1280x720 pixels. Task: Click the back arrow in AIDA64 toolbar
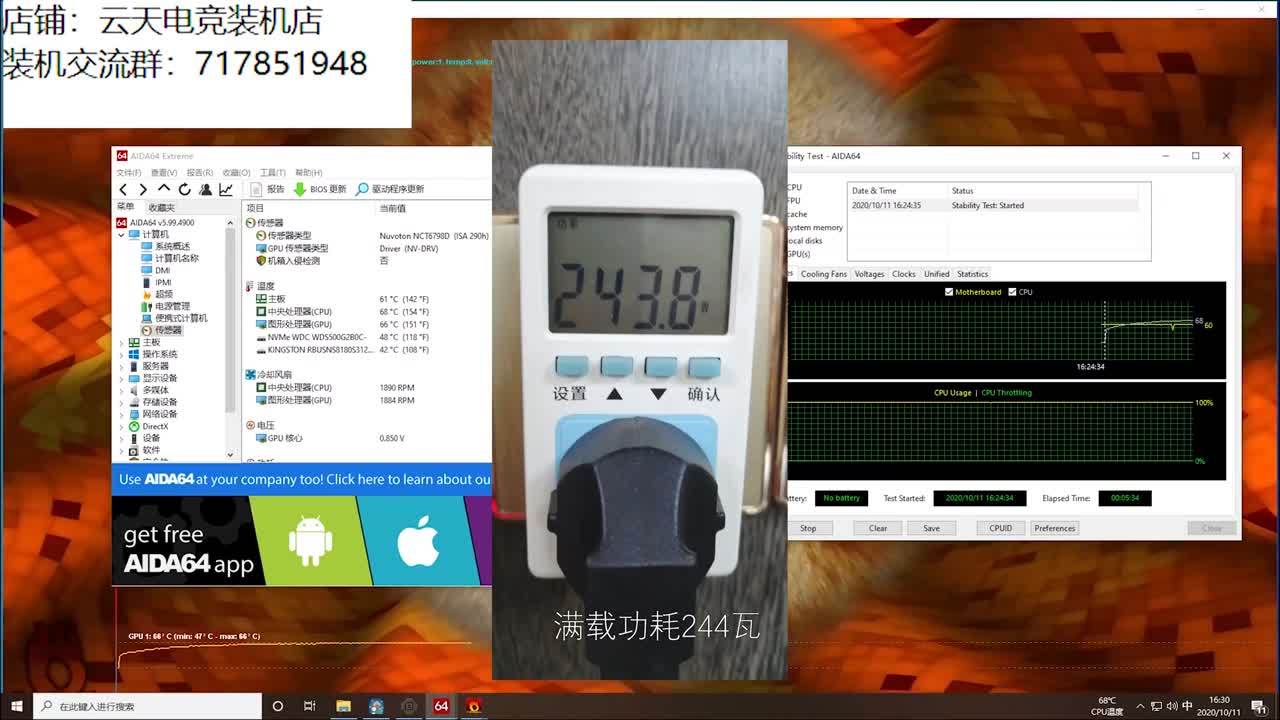[123, 189]
